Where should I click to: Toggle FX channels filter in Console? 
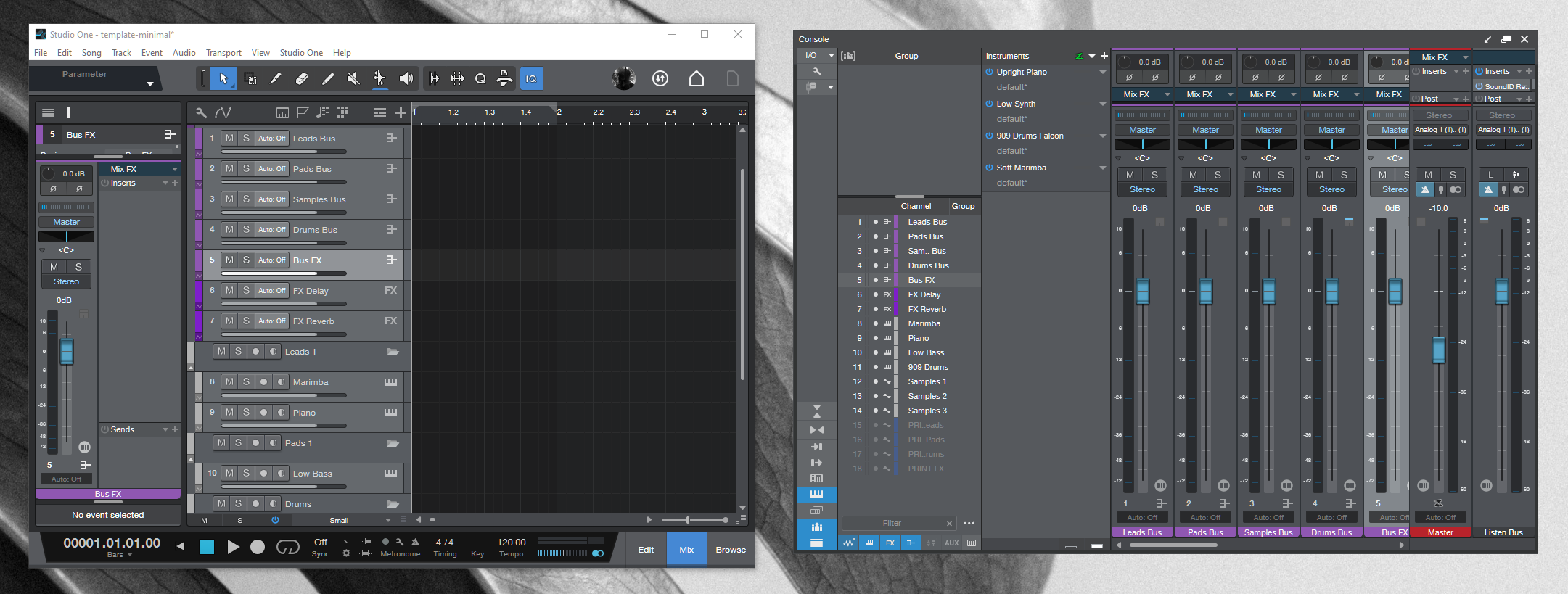890,543
